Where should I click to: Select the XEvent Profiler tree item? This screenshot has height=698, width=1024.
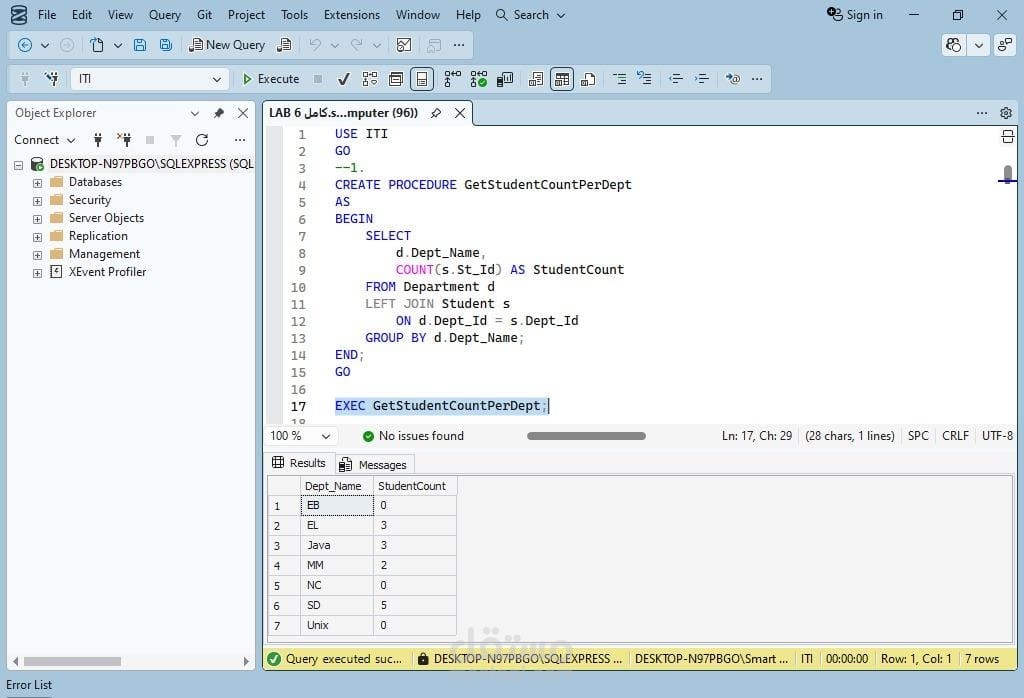click(x=107, y=272)
